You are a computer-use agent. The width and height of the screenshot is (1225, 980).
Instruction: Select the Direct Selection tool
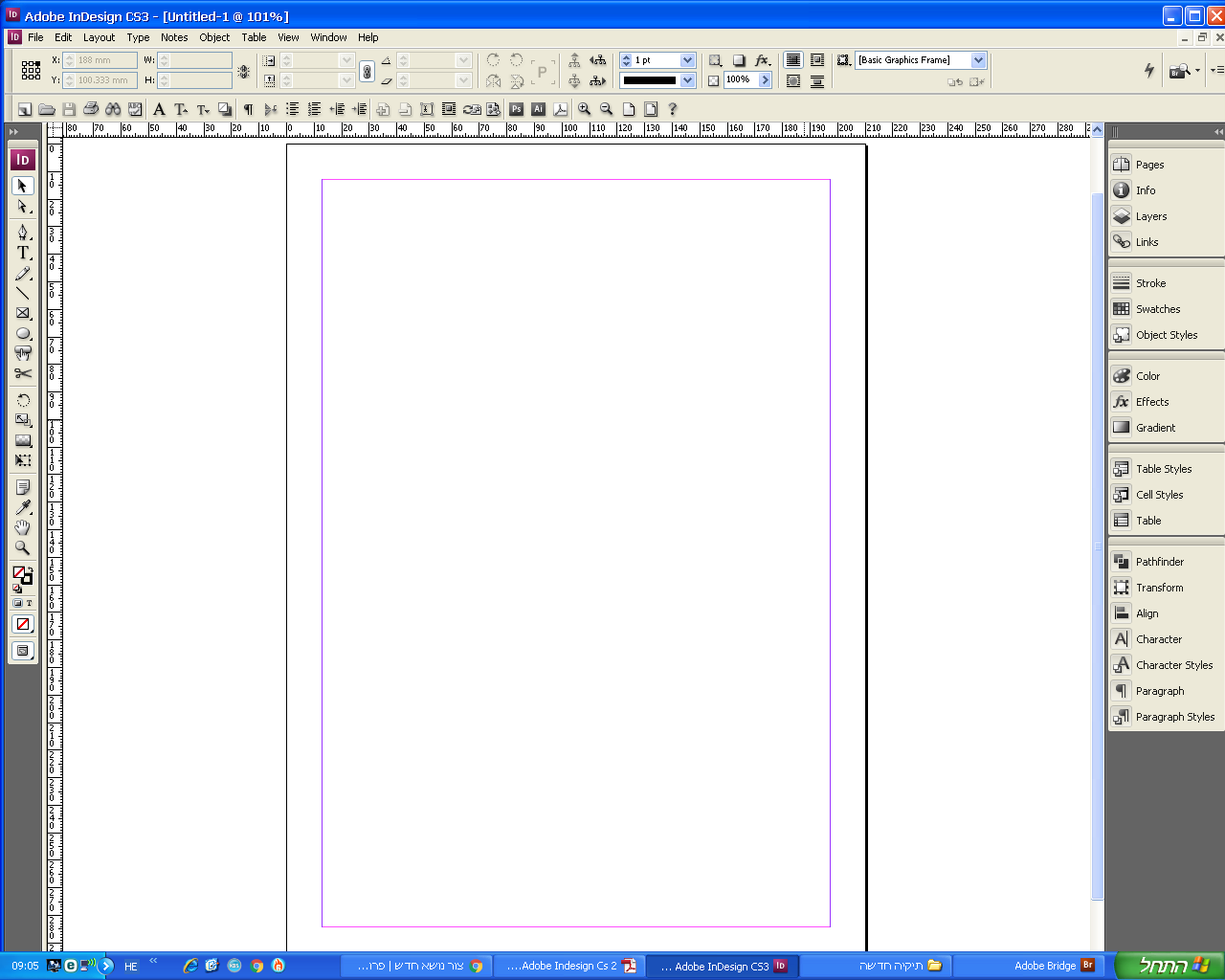pos(23,207)
